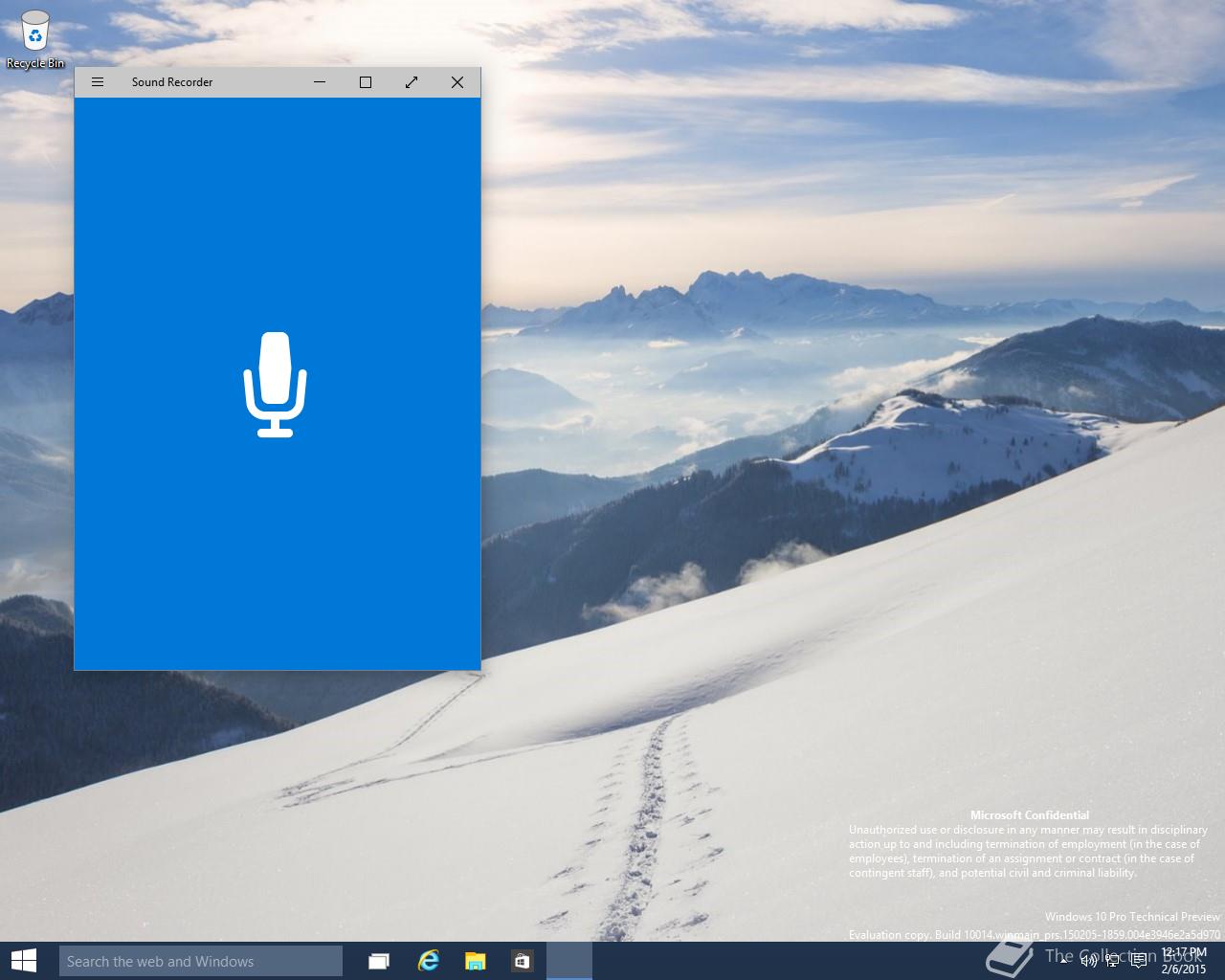Open the Windows Start menu
This screenshot has width=1225, height=980.
click(23, 961)
